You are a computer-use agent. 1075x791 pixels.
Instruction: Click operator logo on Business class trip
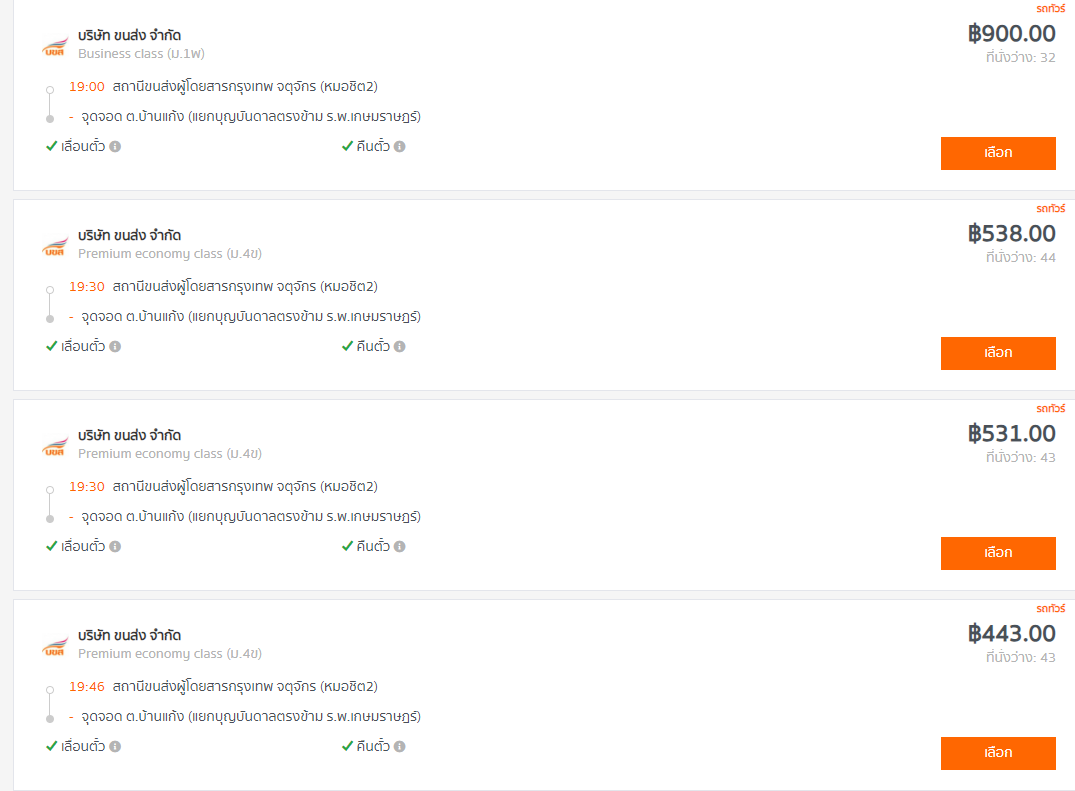pyautogui.click(x=55, y=47)
